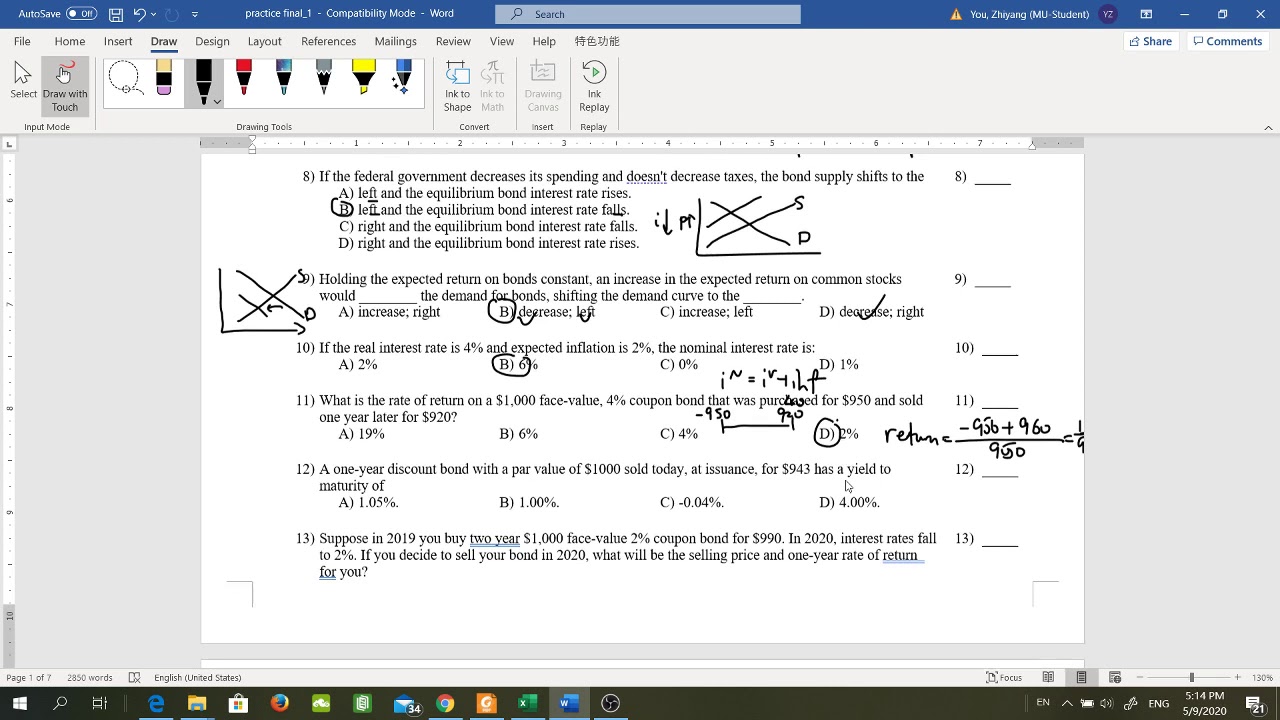Viewport: 1280px width, 720px height.
Task: Open Excel from the taskbar
Action: click(x=527, y=703)
